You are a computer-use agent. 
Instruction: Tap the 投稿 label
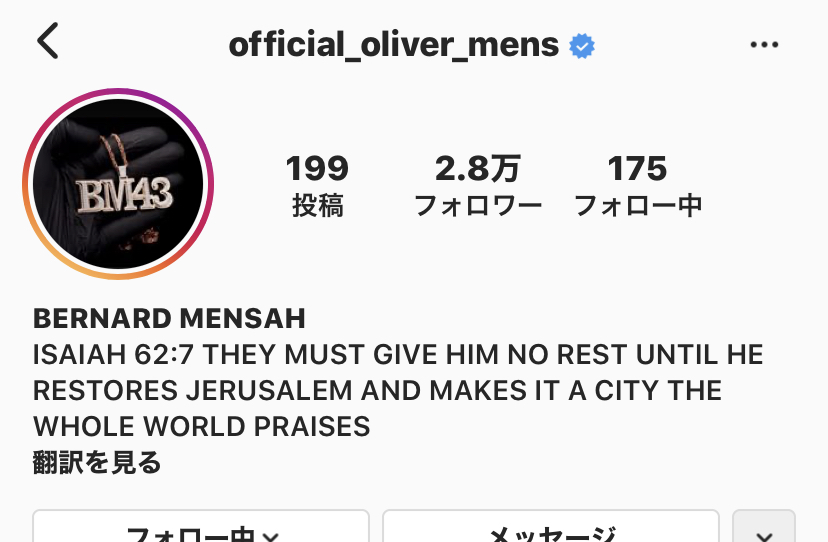318,205
